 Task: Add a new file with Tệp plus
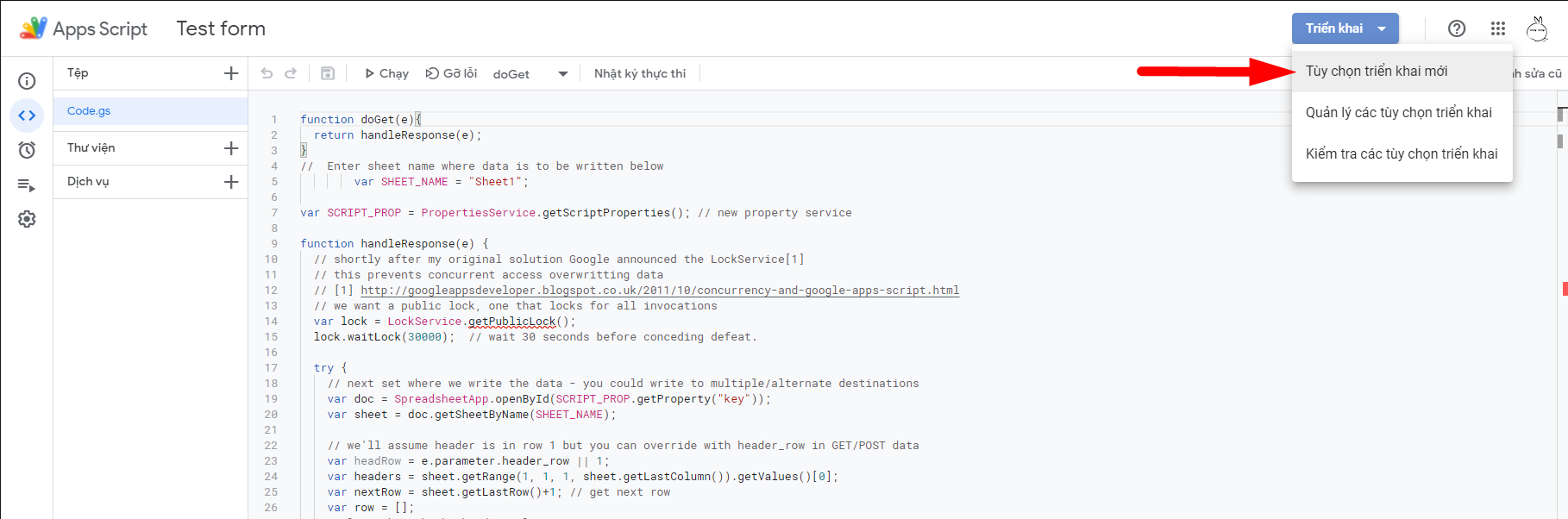pyautogui.click(x=231, y=73)
